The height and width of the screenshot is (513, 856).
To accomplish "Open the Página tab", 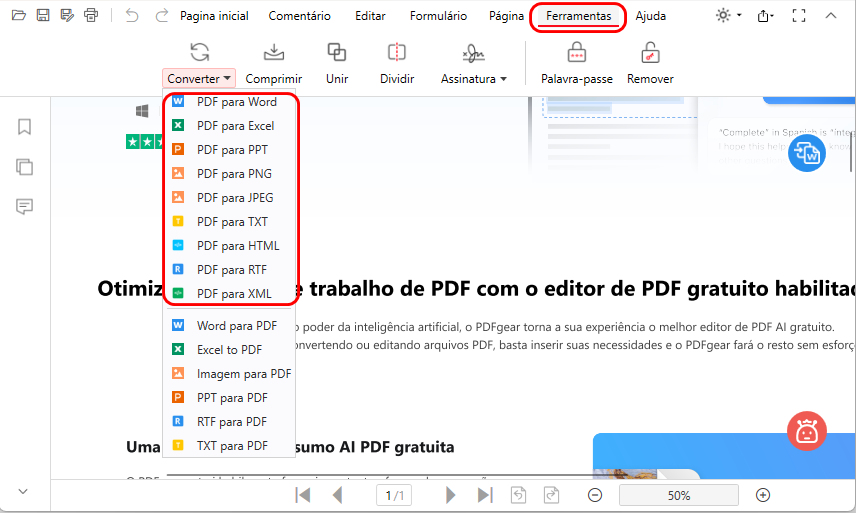I will (x=506, y=16).
